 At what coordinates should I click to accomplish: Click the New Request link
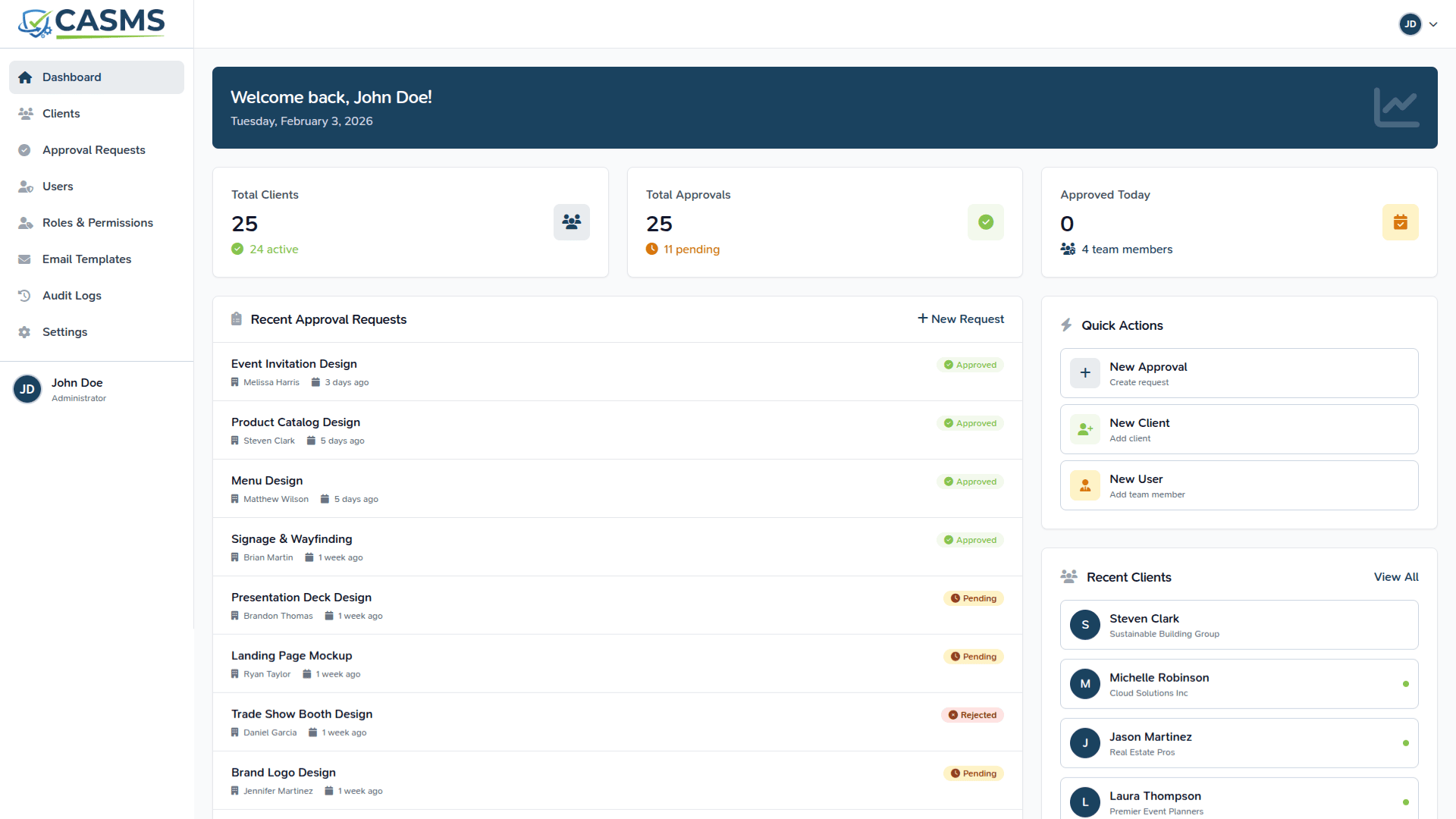click(960, 319)
